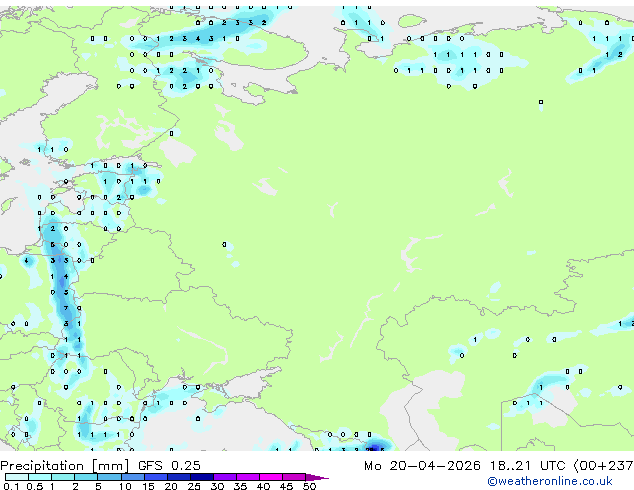Click the '0.1' legend scale label
This screenshot has width=634, height=490.
pos(11,486)
